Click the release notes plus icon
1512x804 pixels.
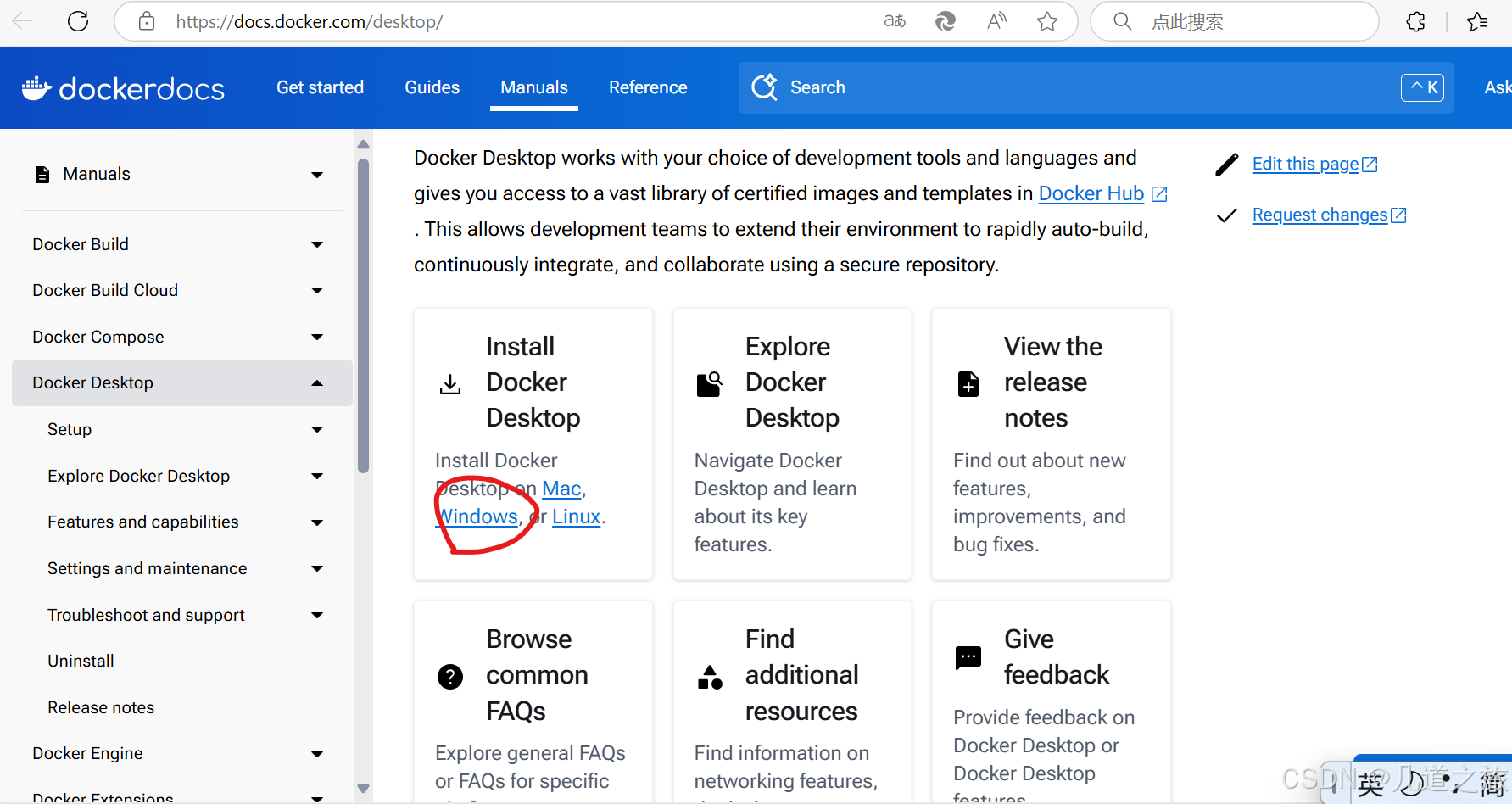click(x=968, y=383)
